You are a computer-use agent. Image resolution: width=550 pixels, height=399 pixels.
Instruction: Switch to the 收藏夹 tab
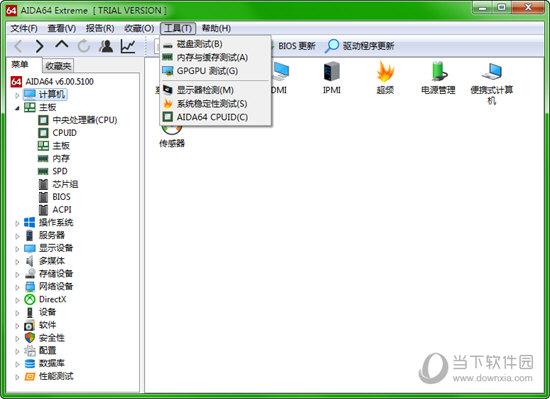(x=58, y=66)
